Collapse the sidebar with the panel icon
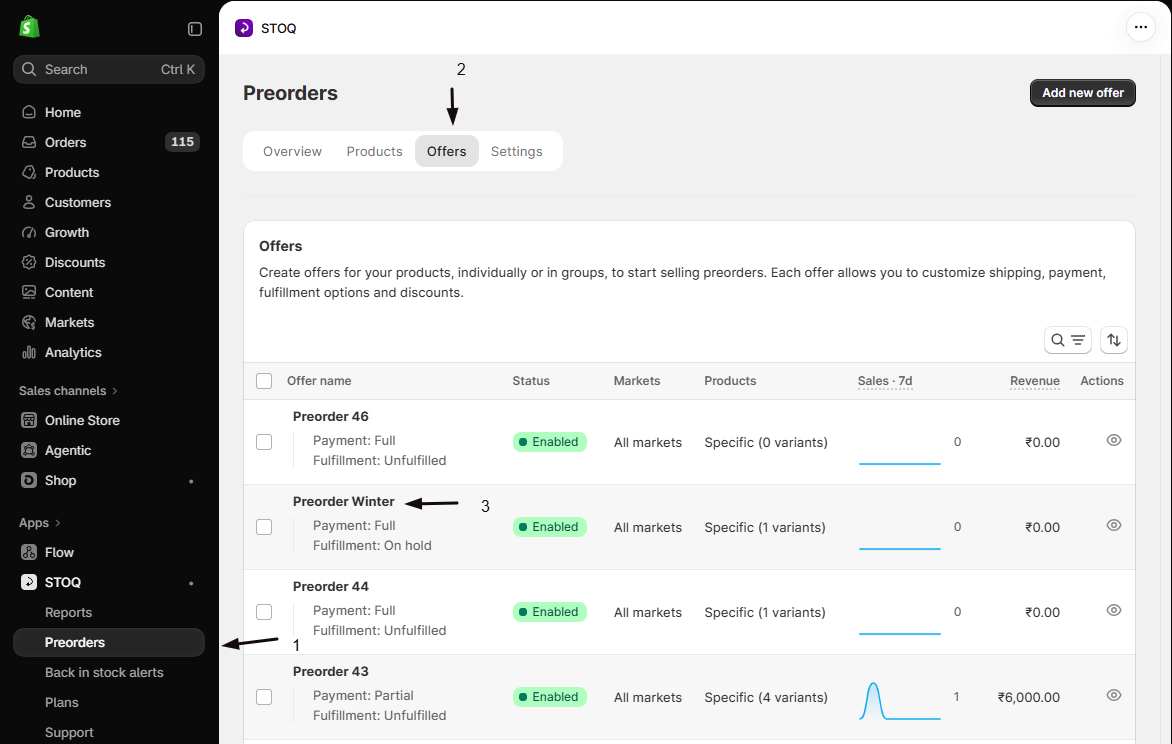 pos(195,28)
